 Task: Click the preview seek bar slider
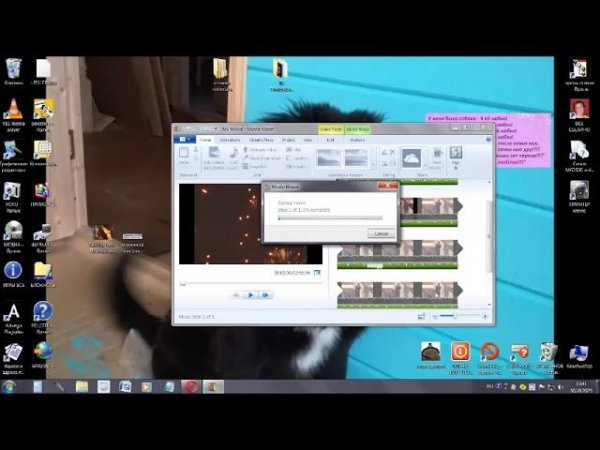point(183,284)
